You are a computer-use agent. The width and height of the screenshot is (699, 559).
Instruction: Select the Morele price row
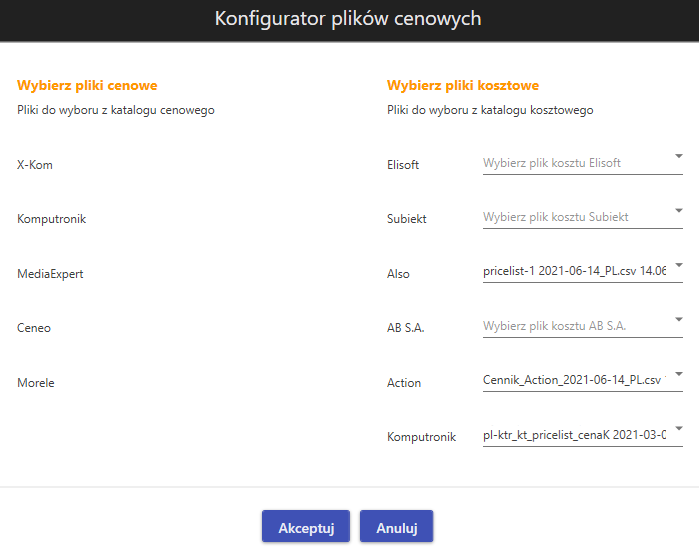(36, 383)
